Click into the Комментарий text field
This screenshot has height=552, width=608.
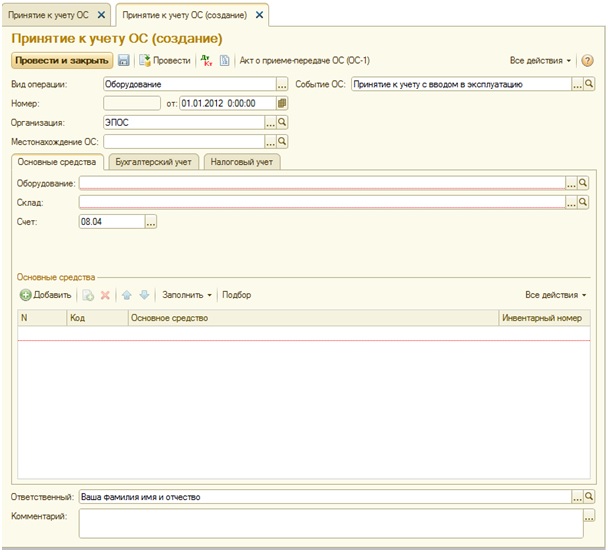click(x=325, y=523)
